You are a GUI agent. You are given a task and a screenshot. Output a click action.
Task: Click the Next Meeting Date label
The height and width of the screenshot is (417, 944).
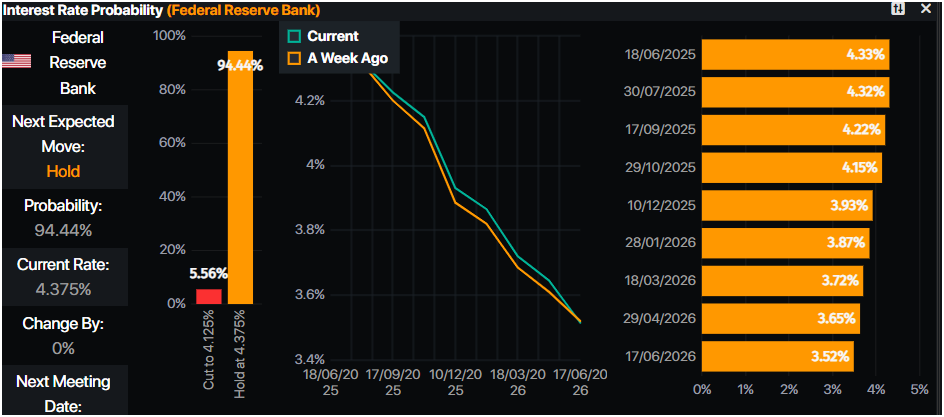pos(63,393)
